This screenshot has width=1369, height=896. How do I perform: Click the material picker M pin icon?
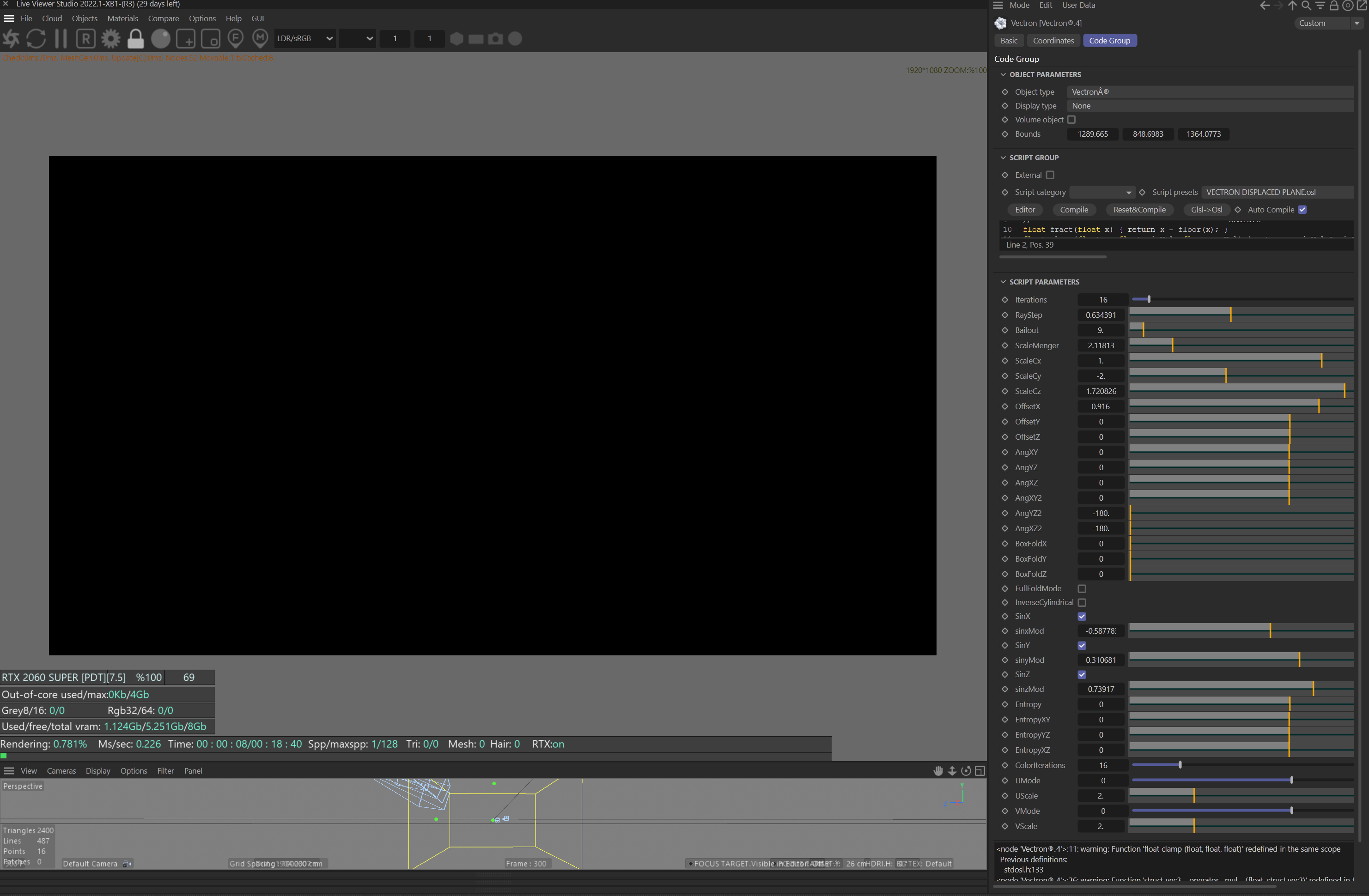pos(260,38)
